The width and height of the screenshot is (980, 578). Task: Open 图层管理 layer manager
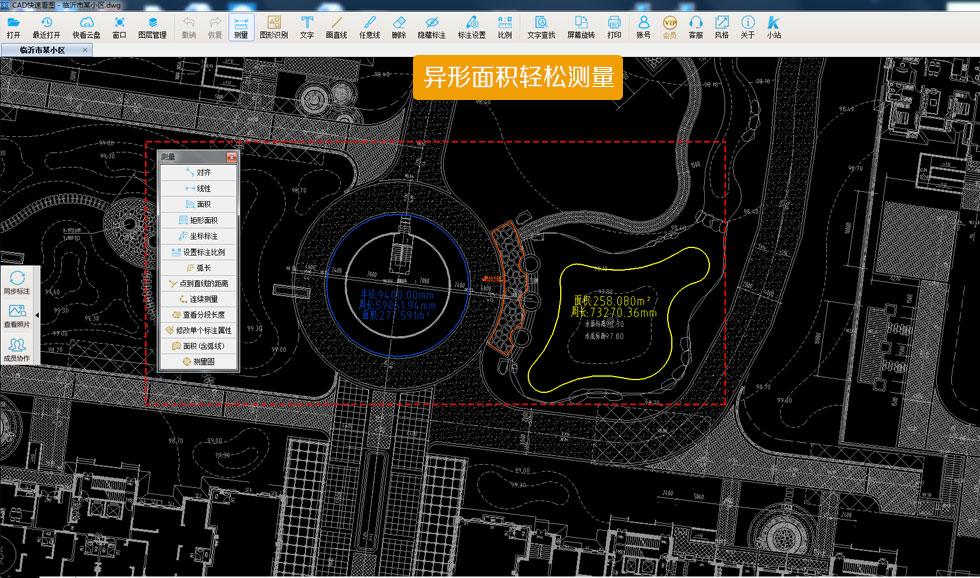tap(152, 26)
